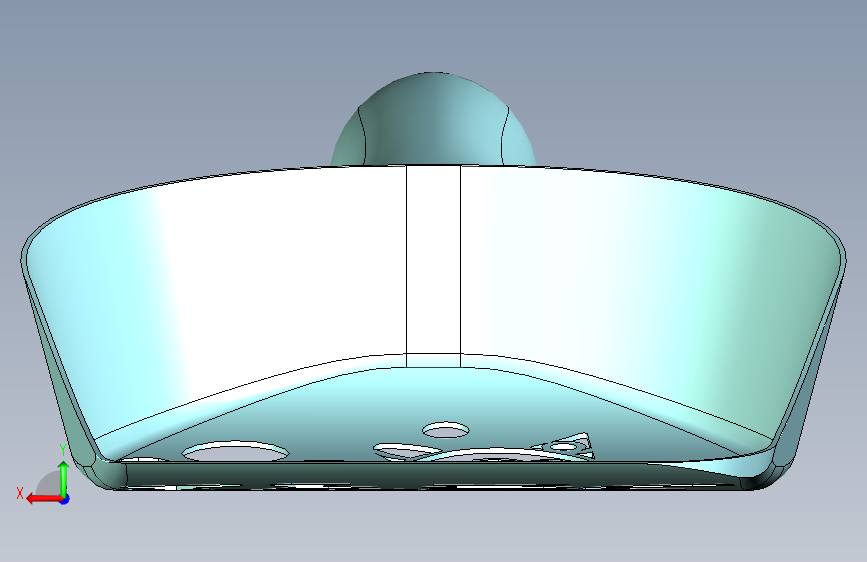Select the spherical dome atop the model

[434, 119]
